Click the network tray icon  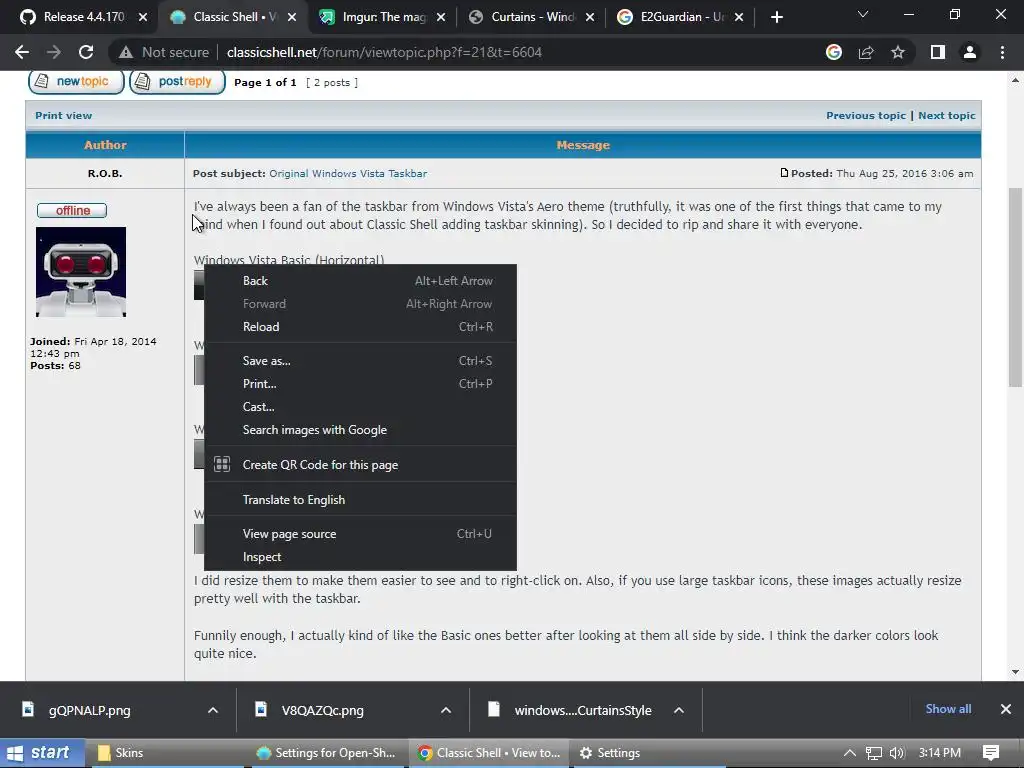(874, 753)
